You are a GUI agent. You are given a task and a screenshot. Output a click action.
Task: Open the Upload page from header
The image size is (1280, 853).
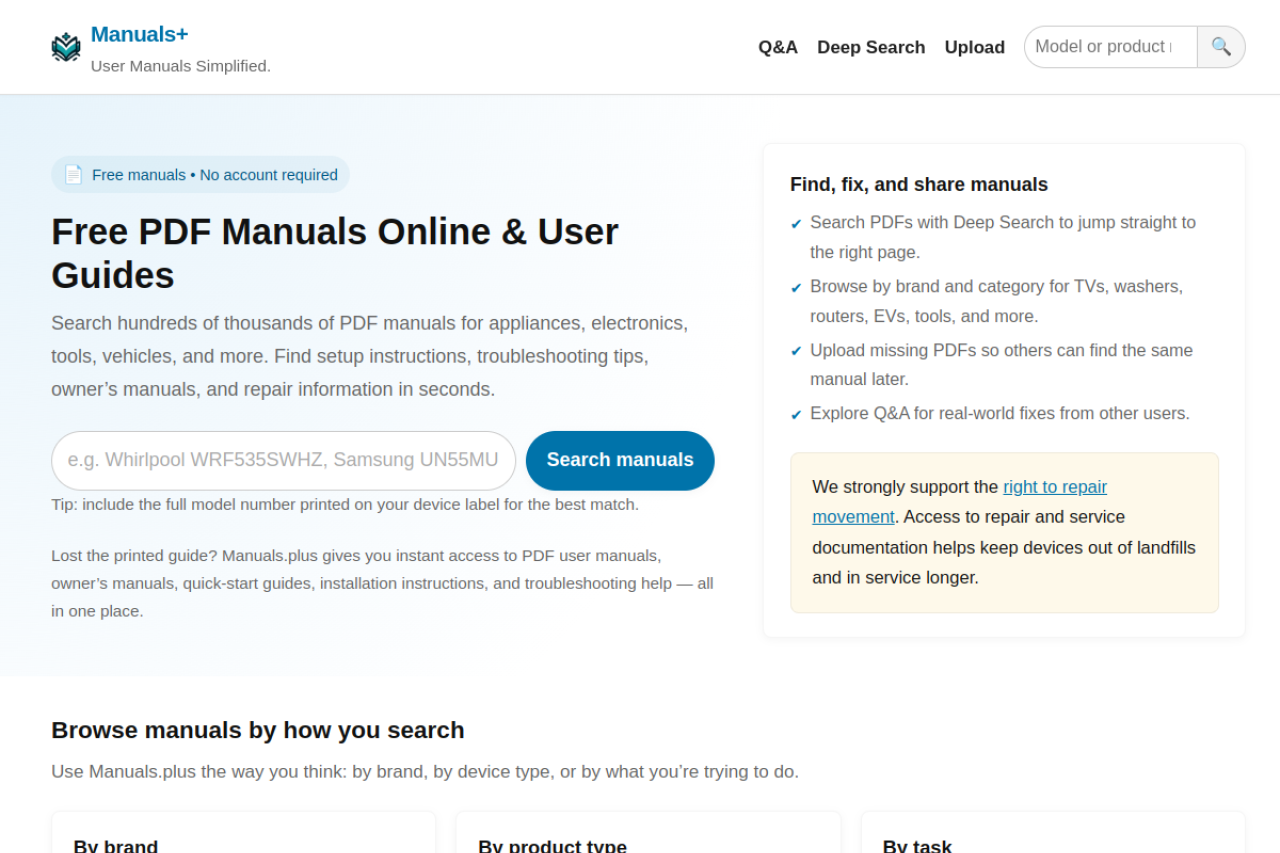point(974,47)
